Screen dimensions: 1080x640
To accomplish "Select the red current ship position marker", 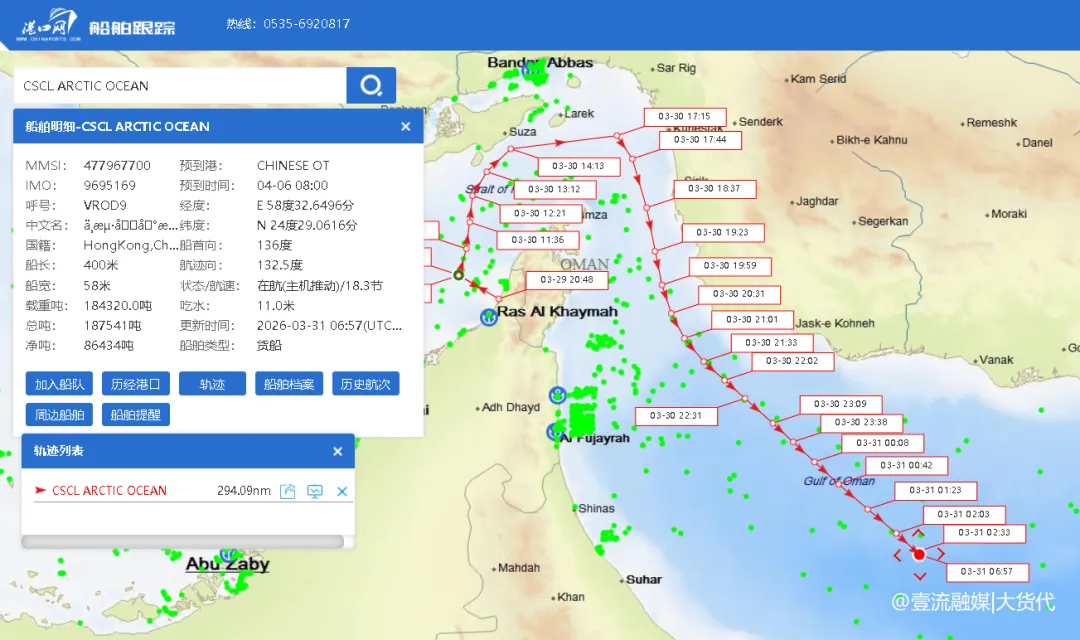I will point(919,553).
